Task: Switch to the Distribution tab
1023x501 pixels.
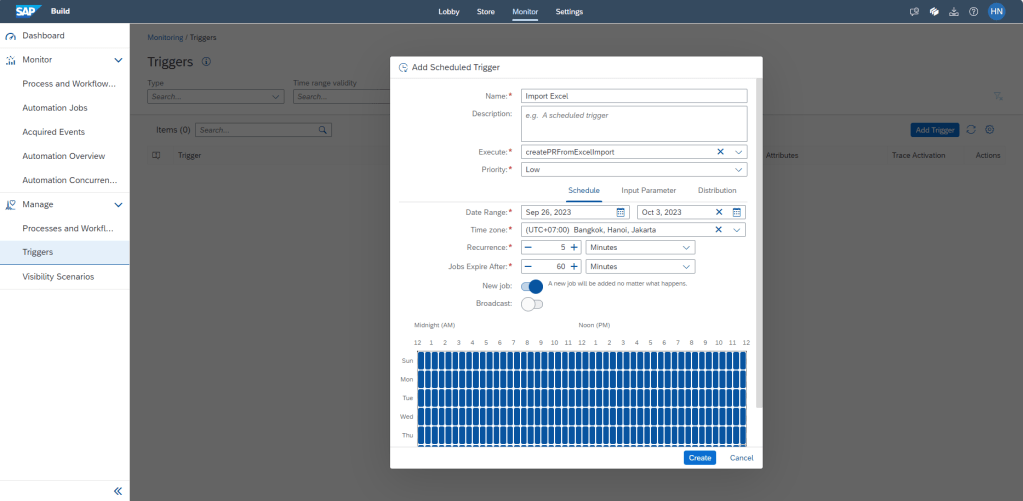Action: (x=717, y=190)
